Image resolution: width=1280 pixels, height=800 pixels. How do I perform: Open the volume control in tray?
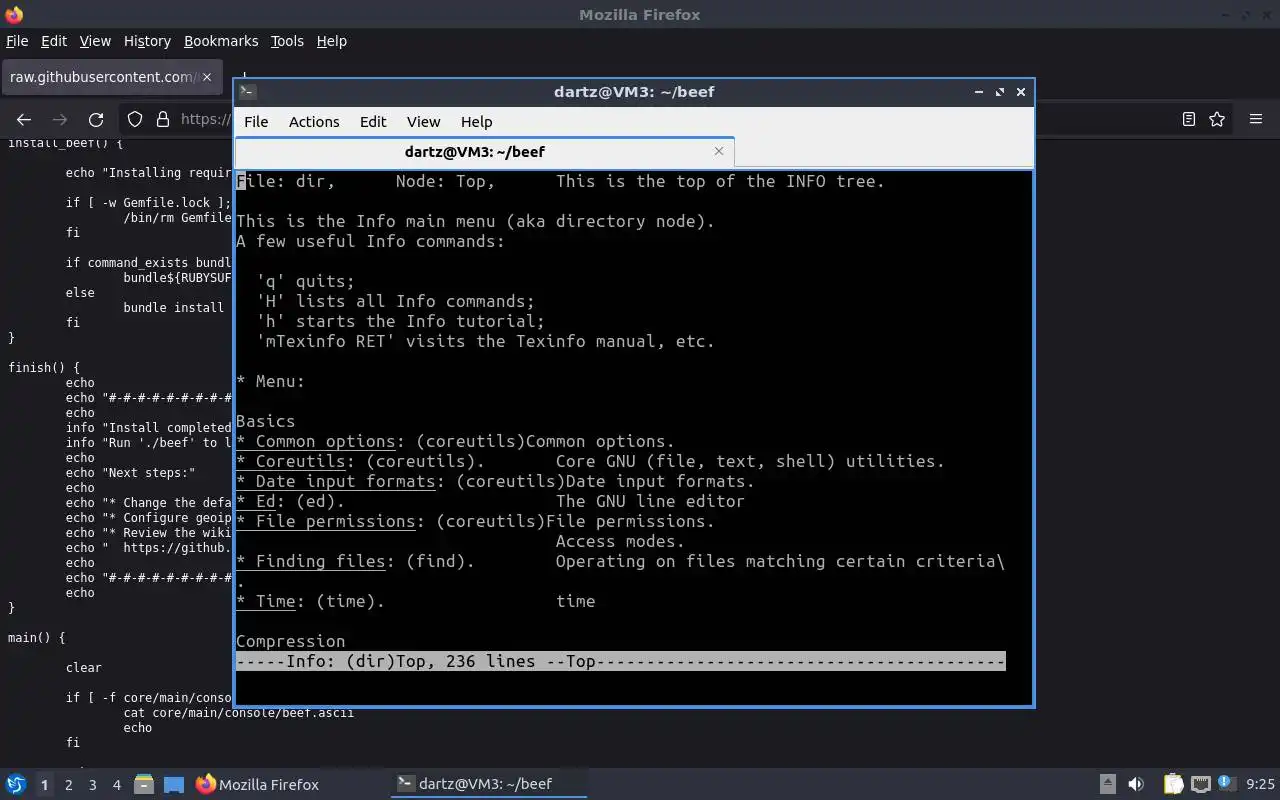(x=1136, y=784)
